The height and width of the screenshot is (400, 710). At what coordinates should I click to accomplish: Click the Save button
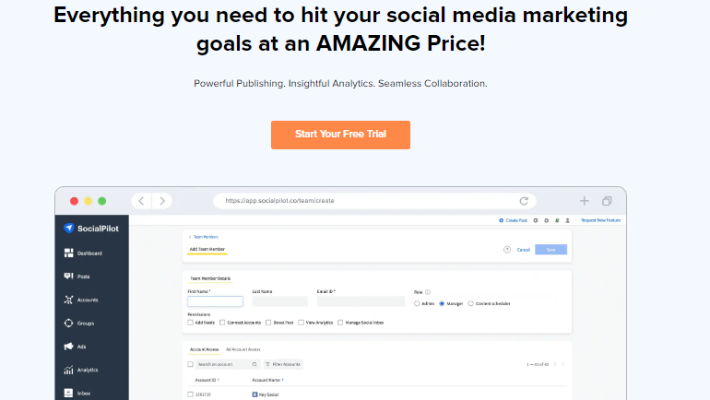(x=551, y=250)
